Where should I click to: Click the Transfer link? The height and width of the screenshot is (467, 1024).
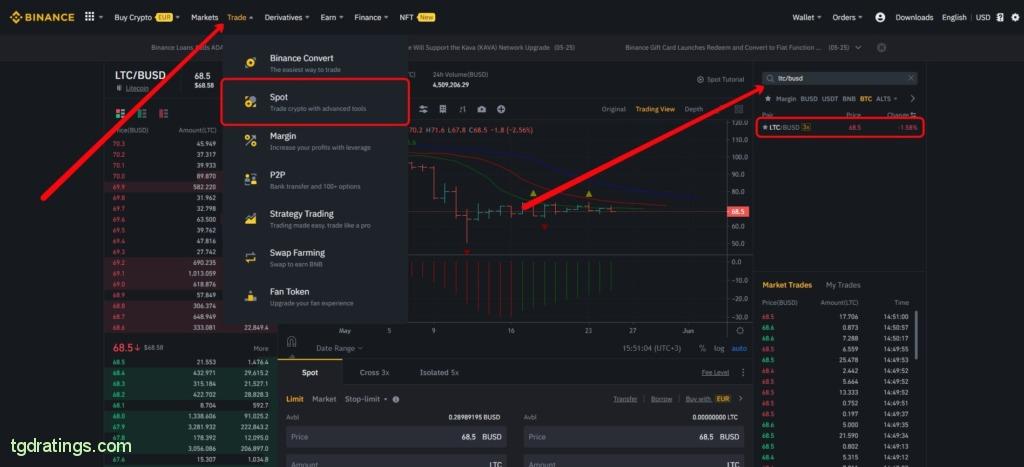(x=625, y=398)
